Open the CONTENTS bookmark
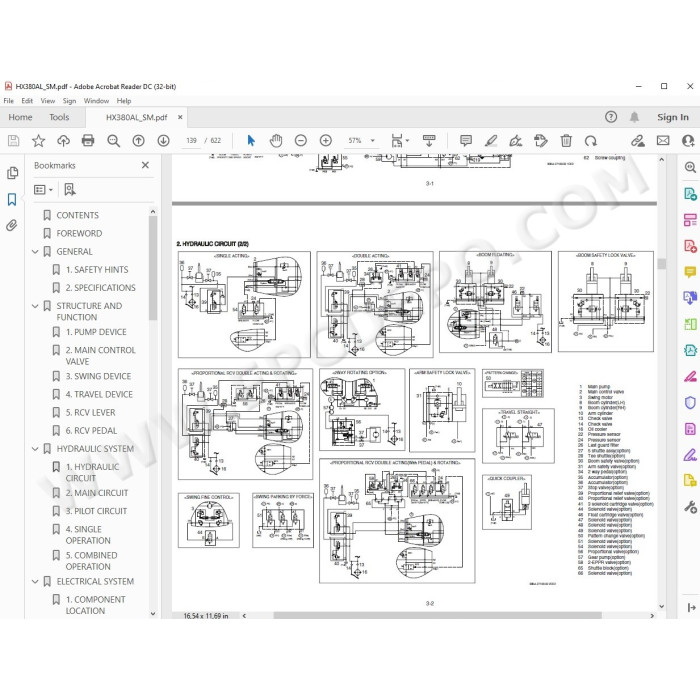 [77, 215]
